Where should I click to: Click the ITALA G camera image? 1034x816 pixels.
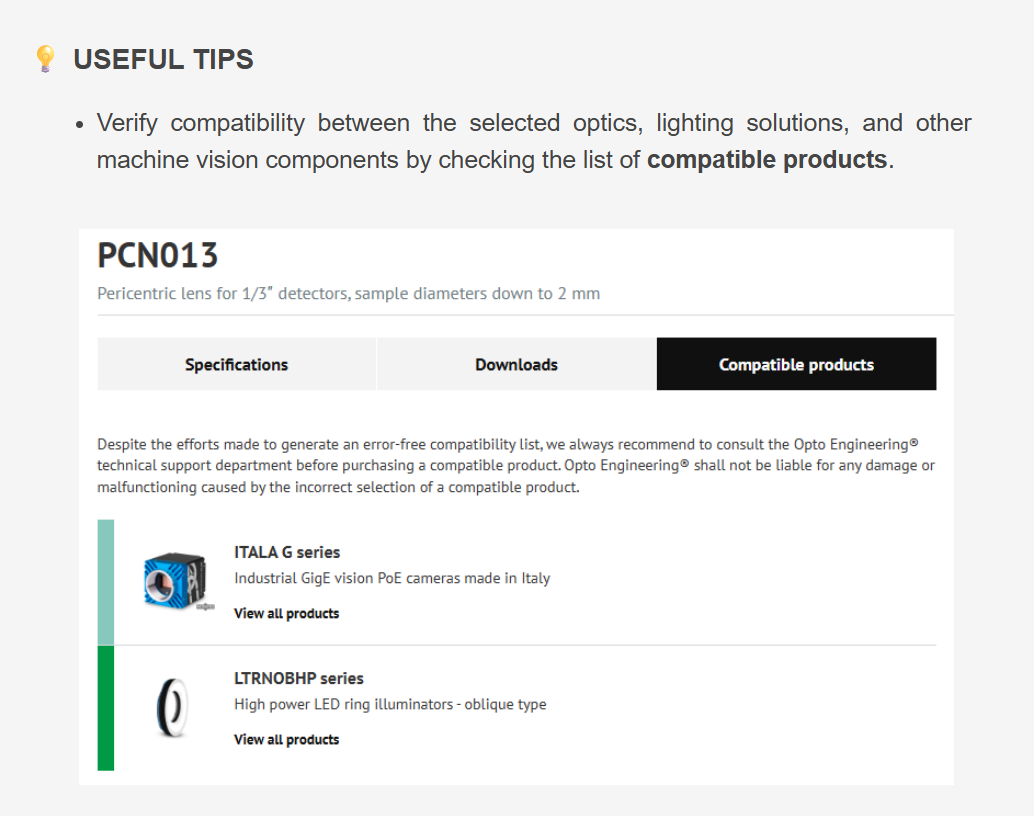tap(176, 580)
